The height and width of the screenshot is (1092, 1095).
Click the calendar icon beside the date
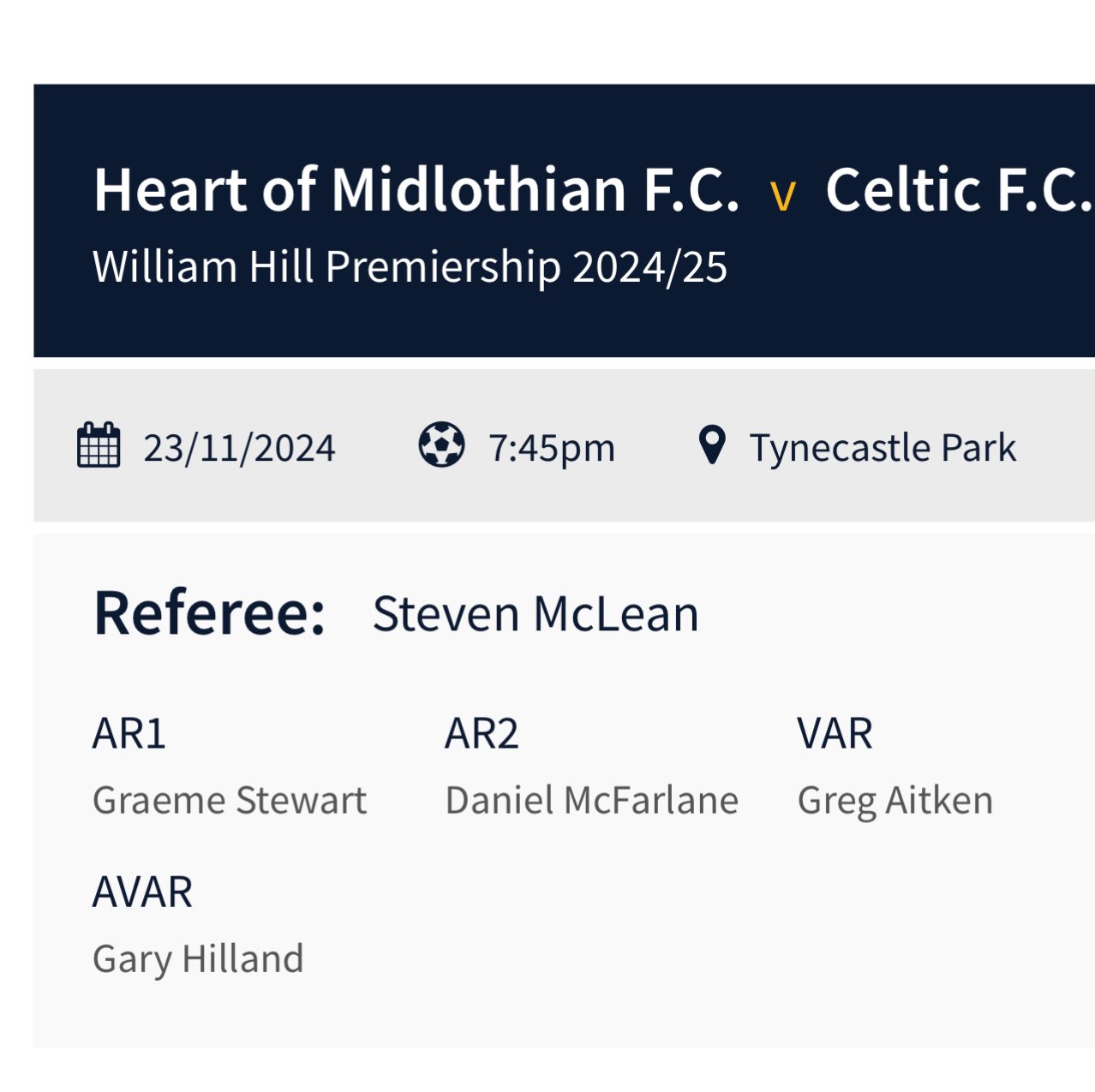point(99,445)
